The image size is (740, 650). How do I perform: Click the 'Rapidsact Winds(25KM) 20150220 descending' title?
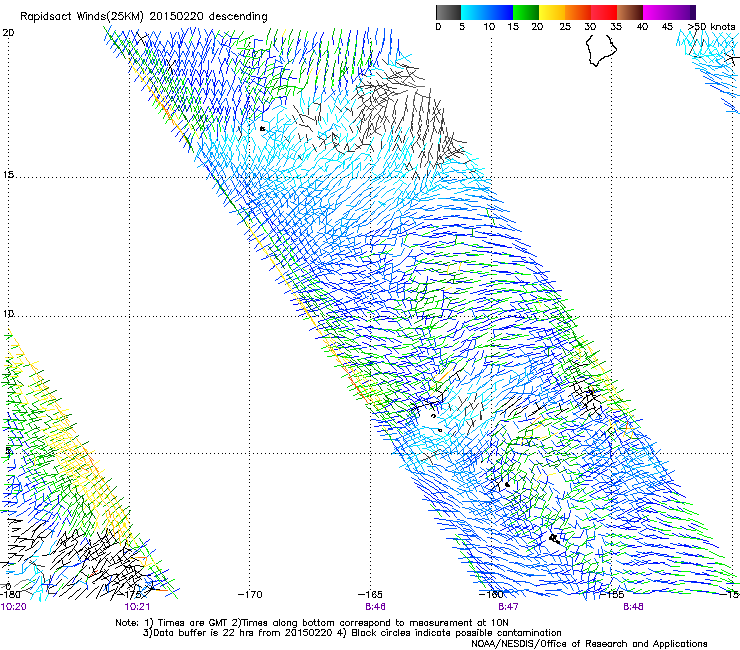pyautogui.click(x=143, y=17)
